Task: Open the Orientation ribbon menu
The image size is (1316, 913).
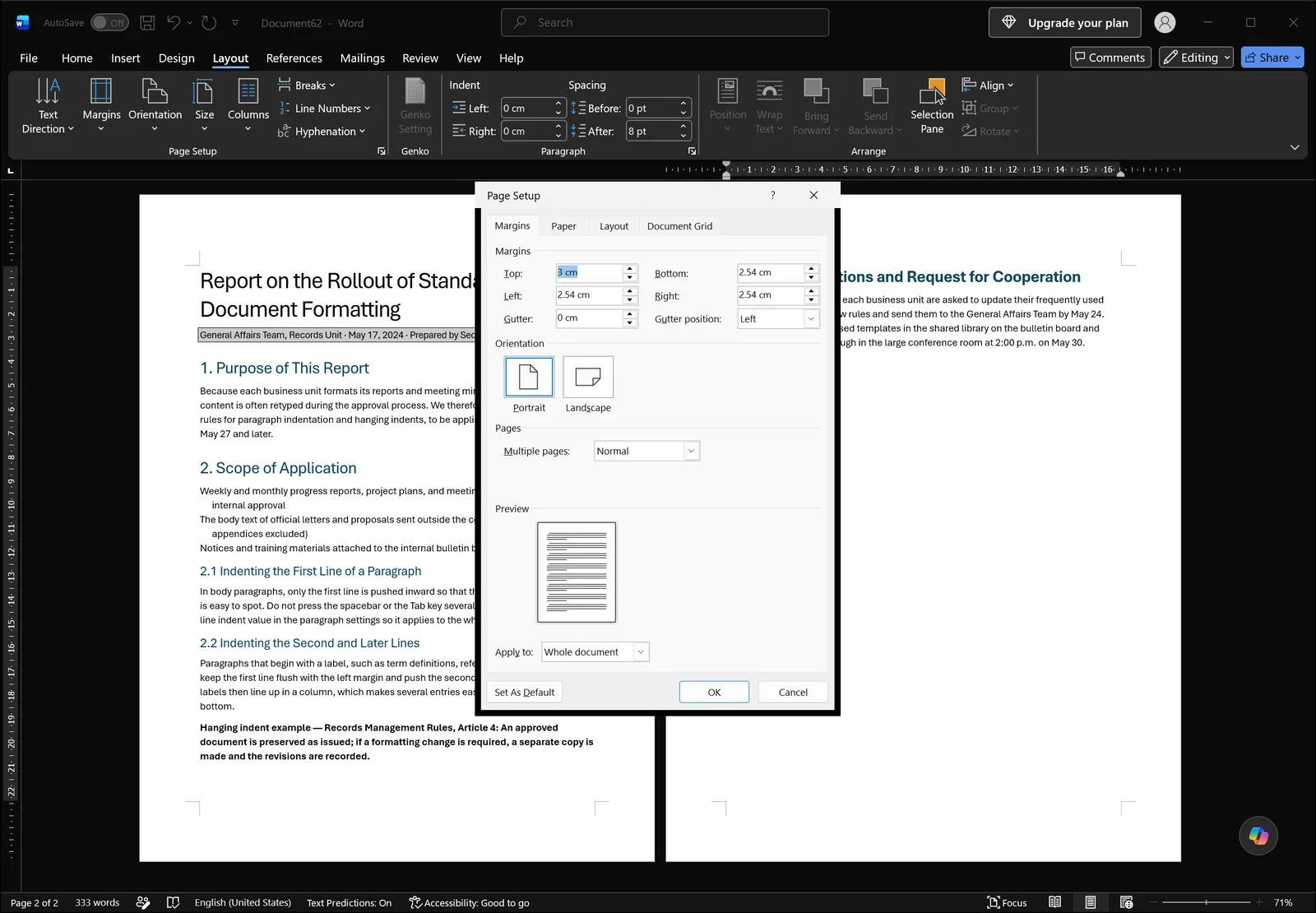Action: (x=155, y=105)
